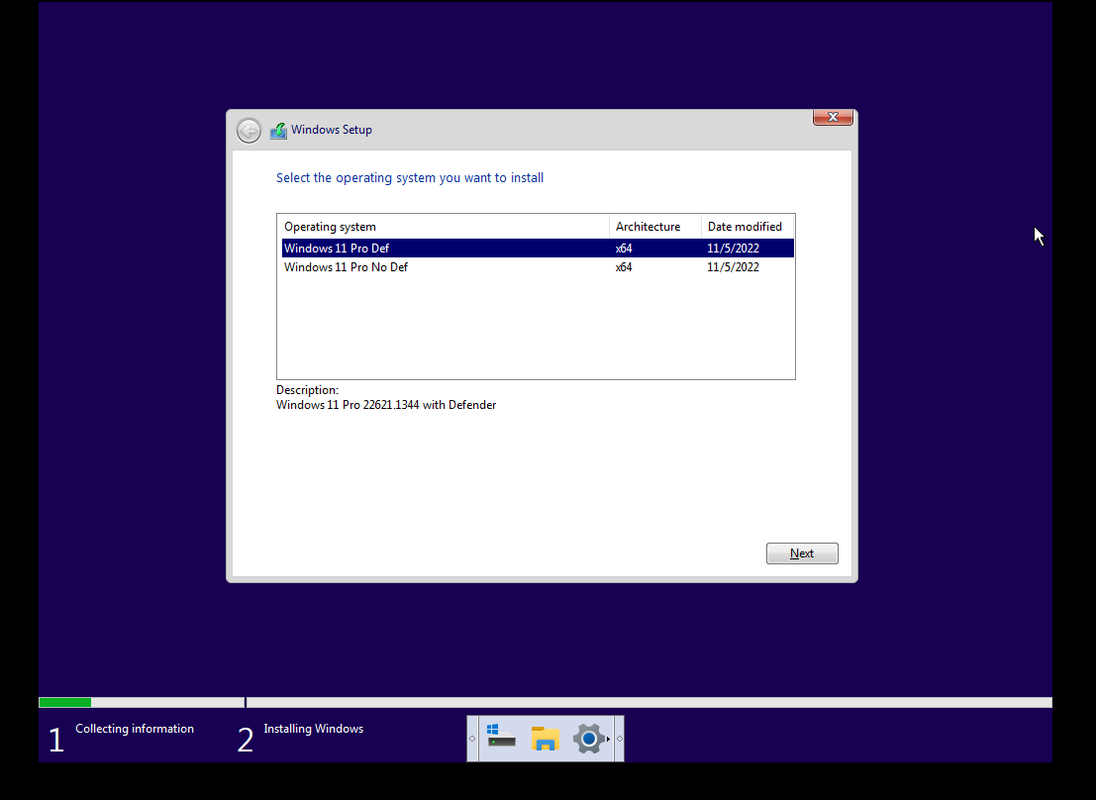Click the Next button
The width and height of the screenshot is (1096, 800).
(802, 553)
